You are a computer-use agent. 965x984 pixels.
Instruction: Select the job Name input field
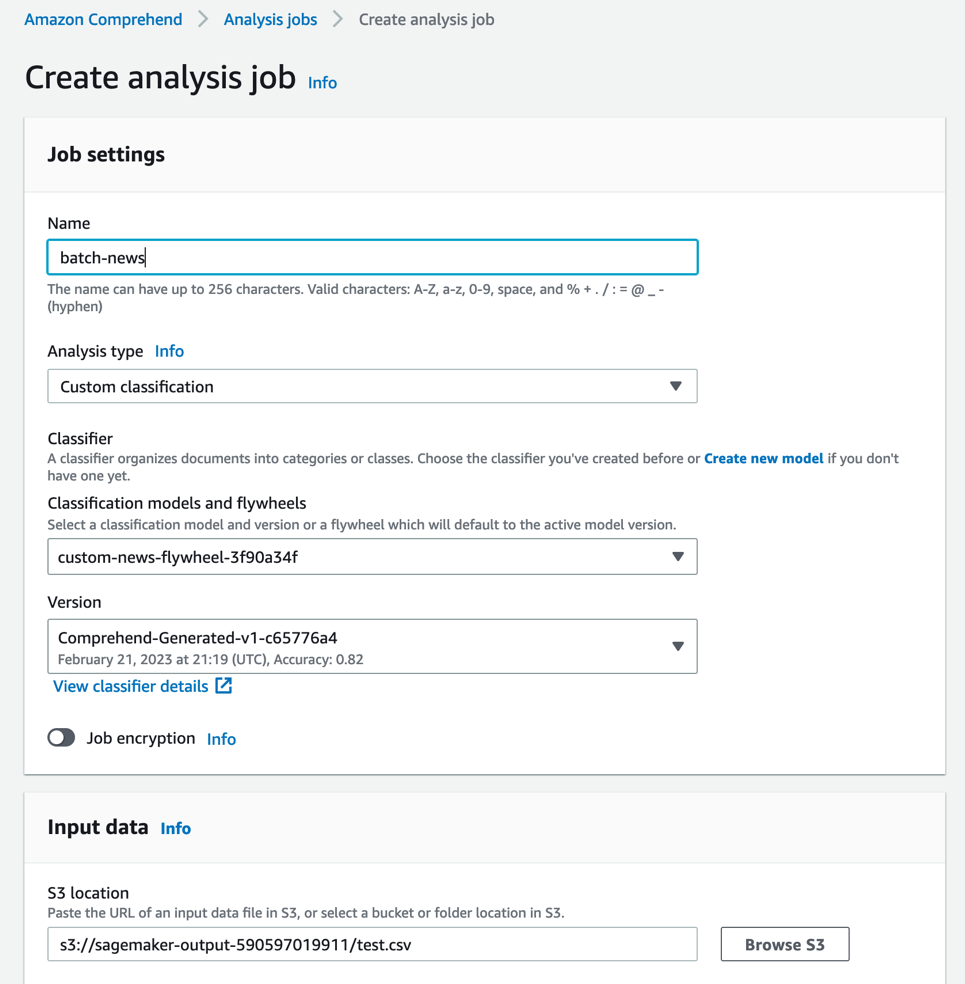click(x=372, y=257)
